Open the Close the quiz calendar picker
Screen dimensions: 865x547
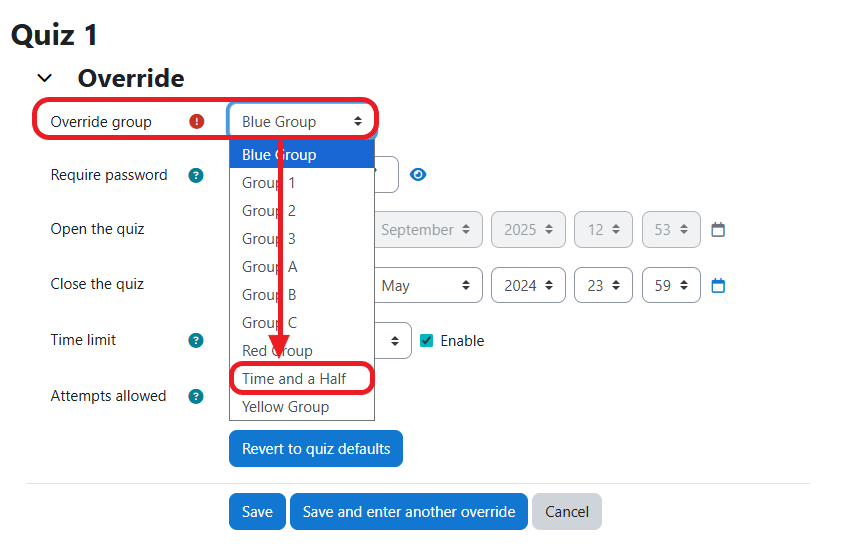tap(718, 286)
